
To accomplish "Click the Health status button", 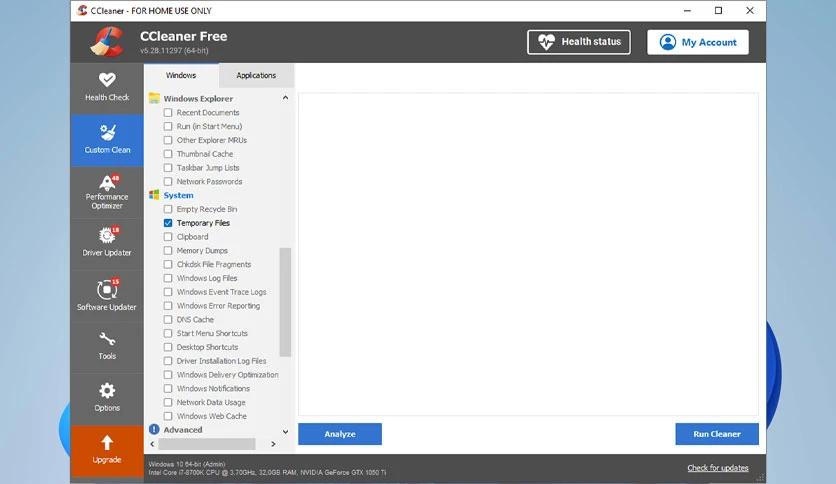I will (x=578, y=42).
